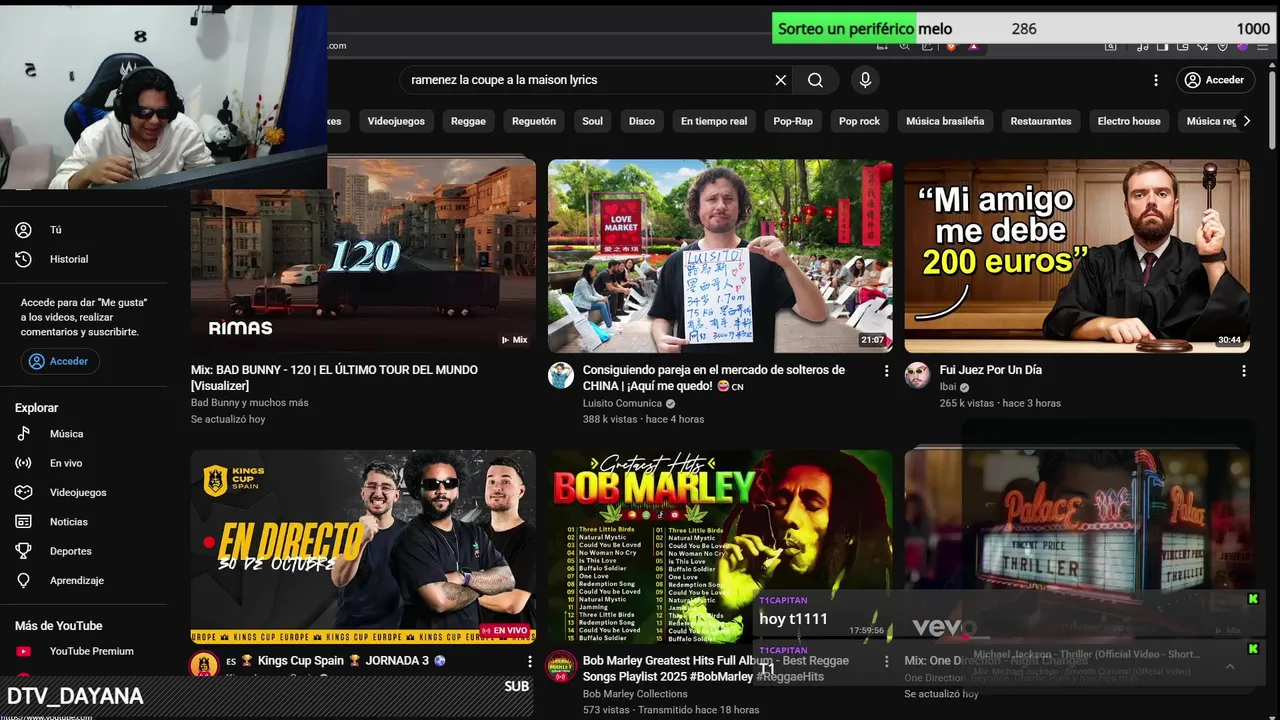Click the Fui Juez Por Un Día title
The height and width of the screenshot is (720, 1280).
(991, 370)
